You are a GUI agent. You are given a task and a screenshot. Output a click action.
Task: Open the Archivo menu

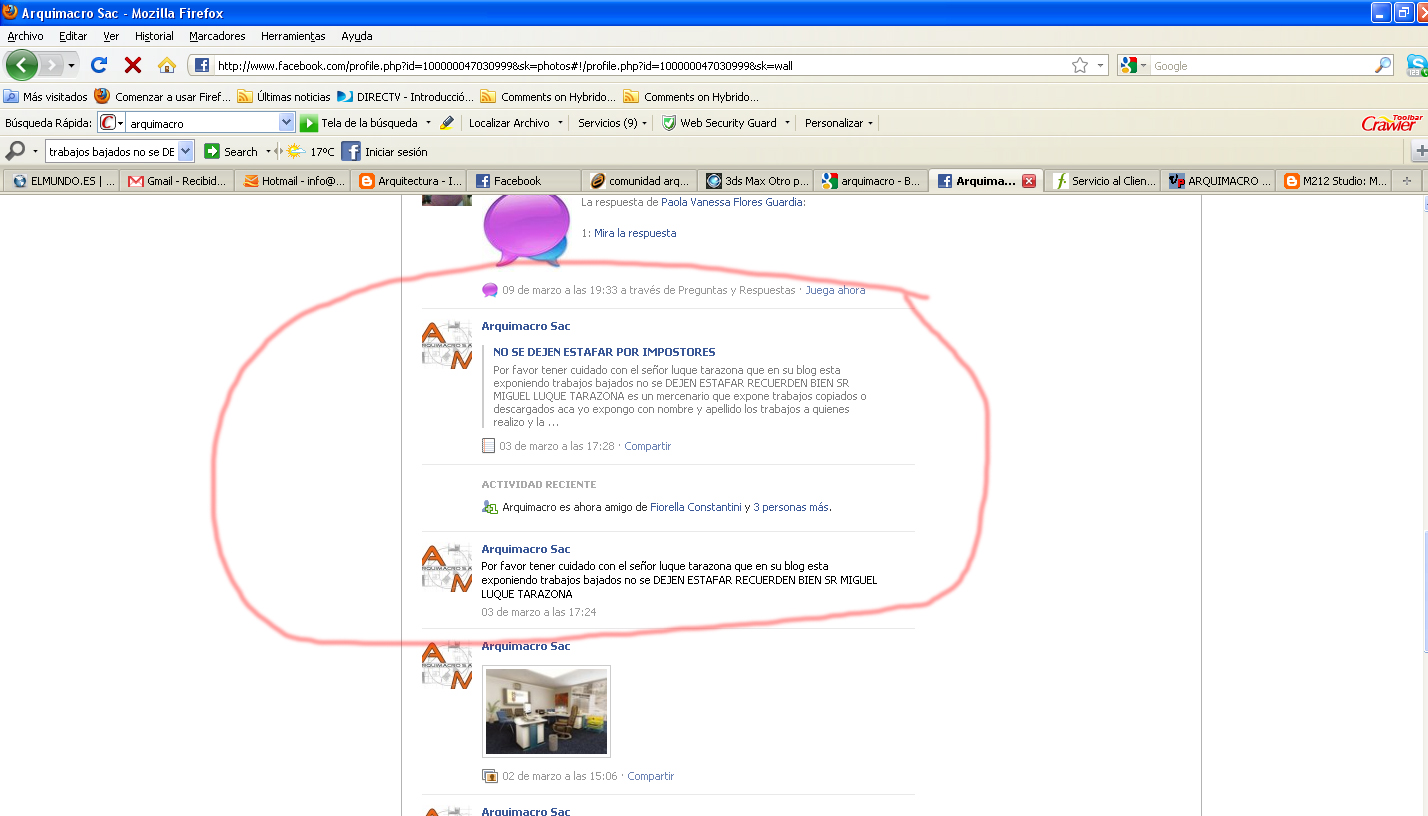(26, 36)
